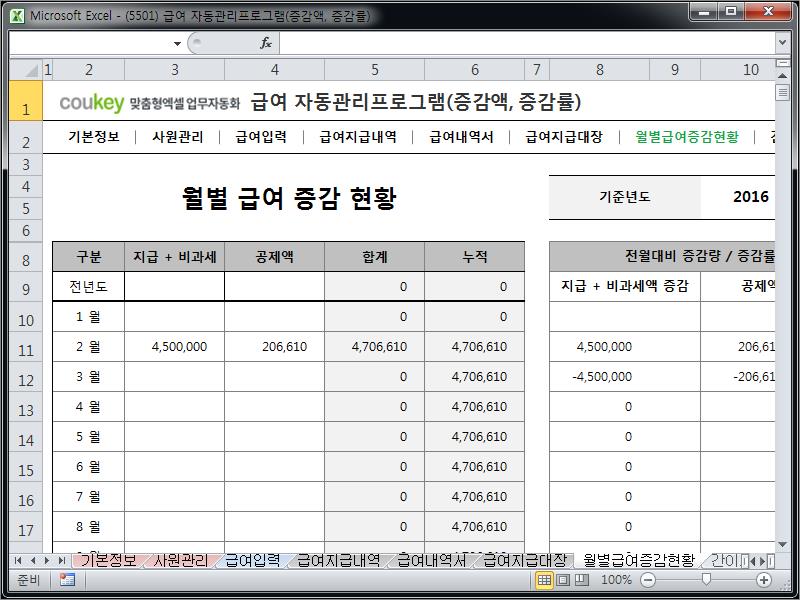
Task: Open the green 월별급여증감현황 navigation link
Action: pos(687,137)
